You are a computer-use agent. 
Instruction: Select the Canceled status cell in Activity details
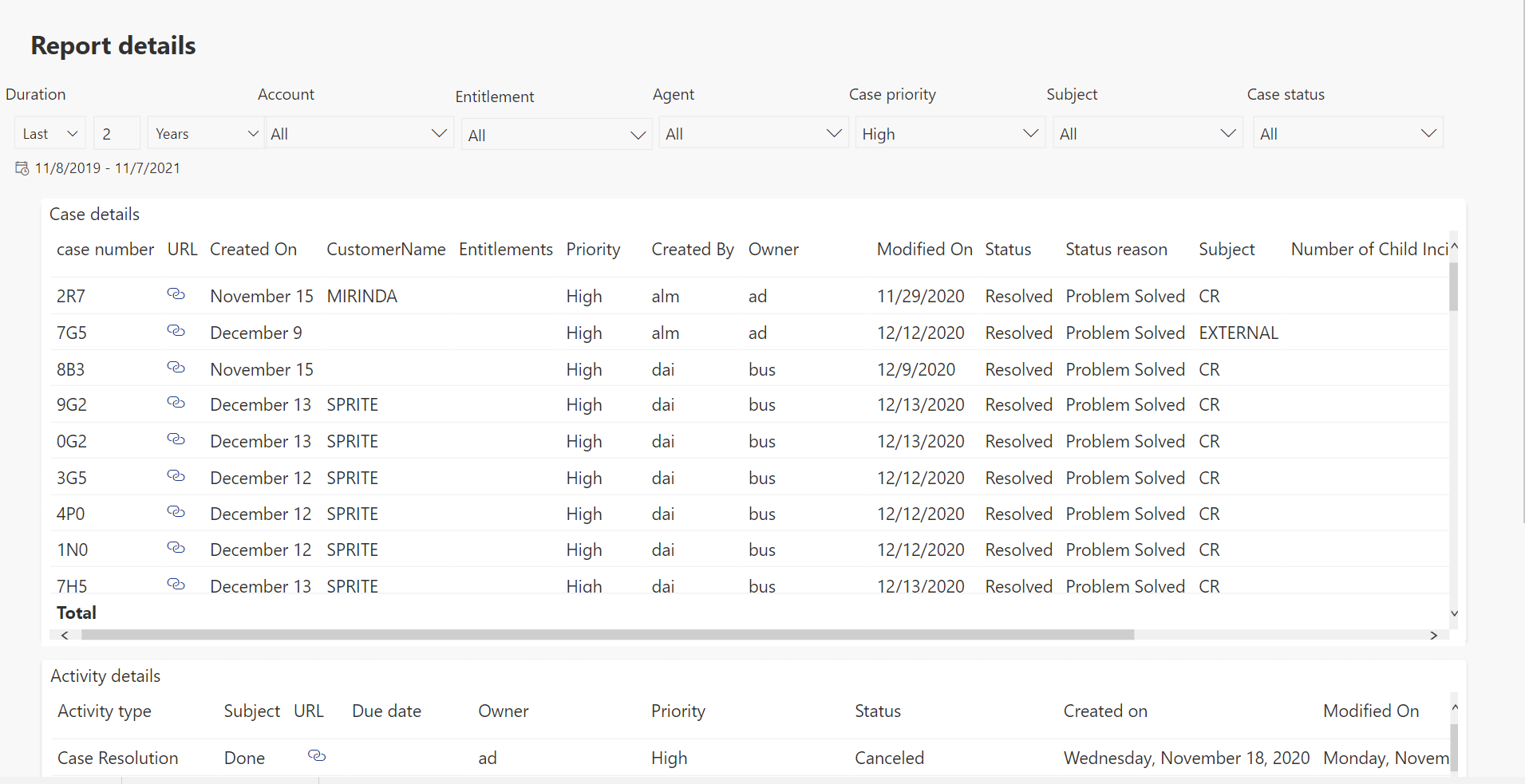[890, 758]
